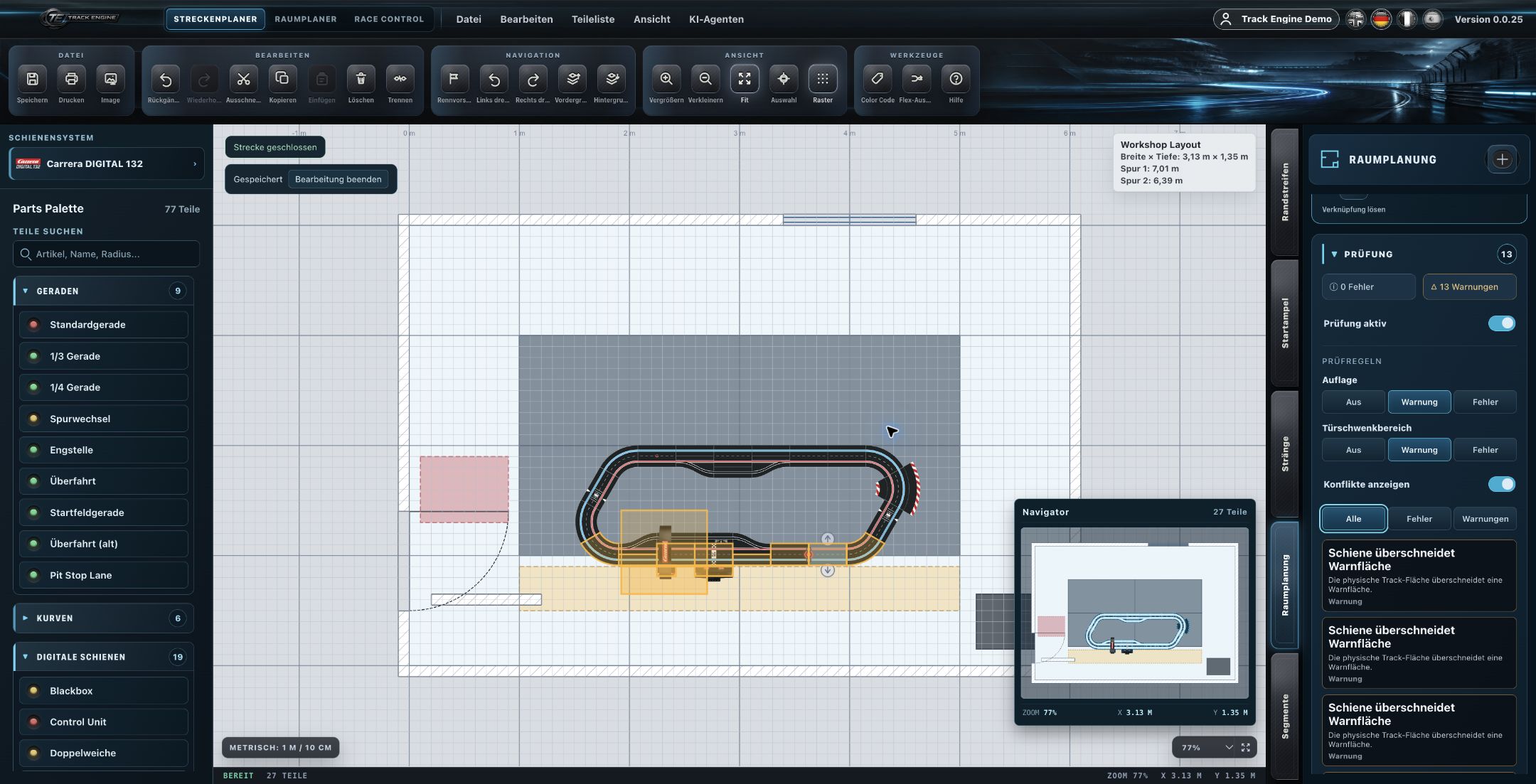Click the Verknüpfung lösen link
This screenshot has width=1536, height=784.
[1353, 210]
